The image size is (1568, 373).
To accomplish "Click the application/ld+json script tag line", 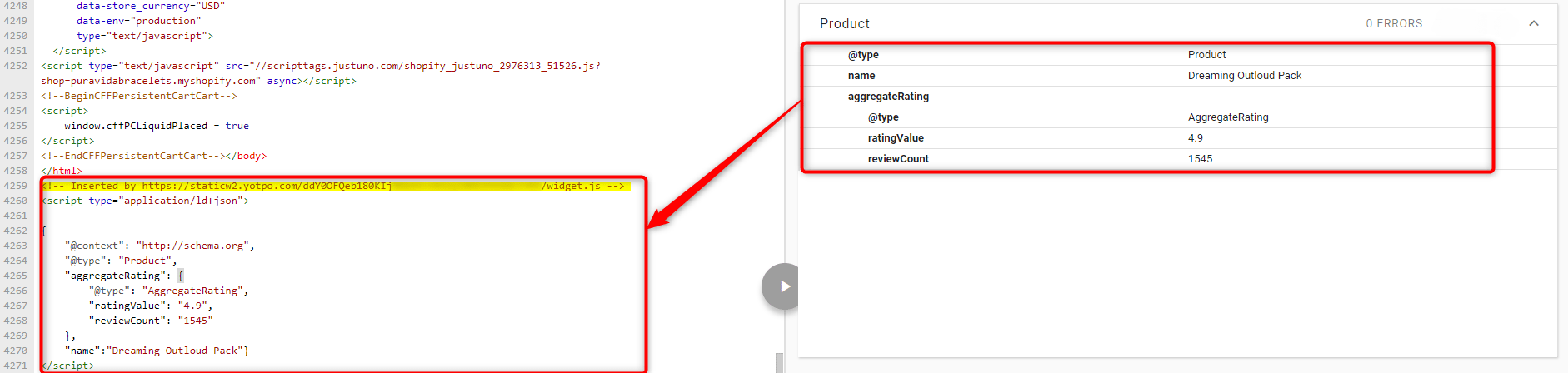I will 145,201.
